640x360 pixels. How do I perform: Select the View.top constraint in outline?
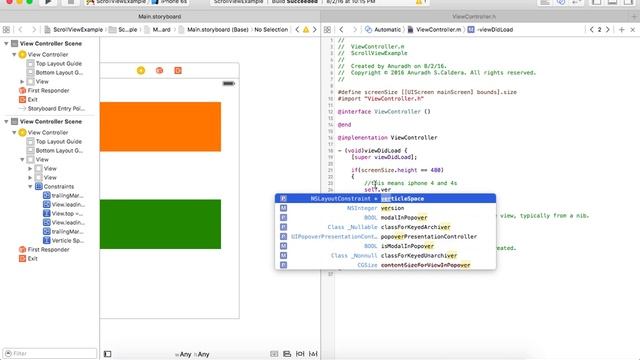[x=63, y=213]
